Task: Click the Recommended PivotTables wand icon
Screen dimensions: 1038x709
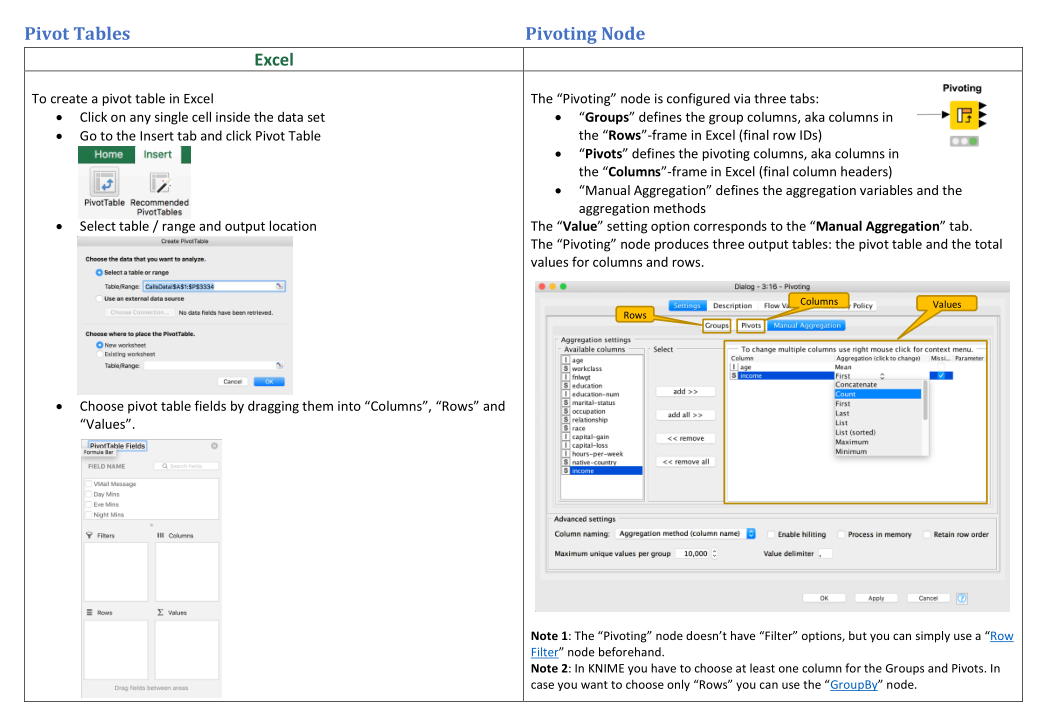Action: 160,182
